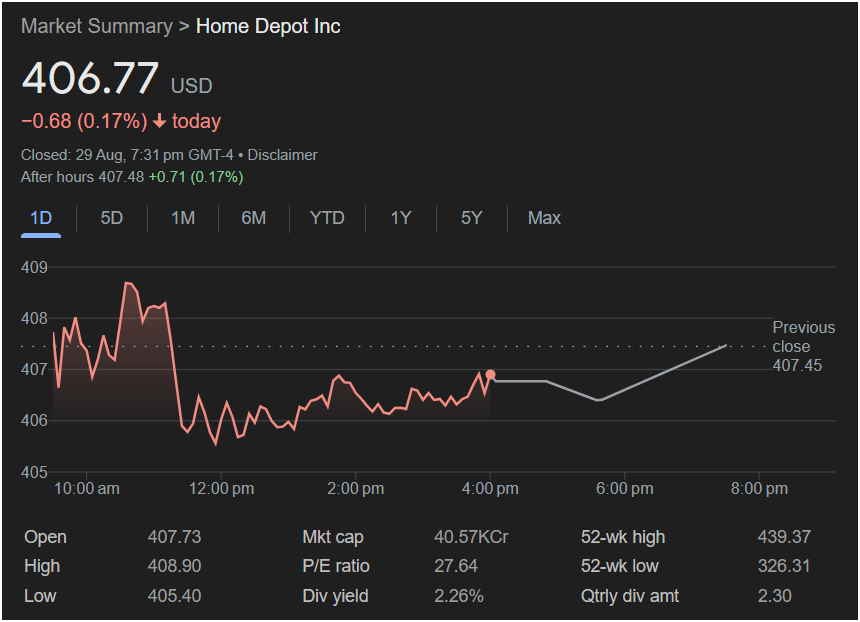Click the red closing dot on the chart
This screenshot has width=860, height=622.
[x=490, y=375]
